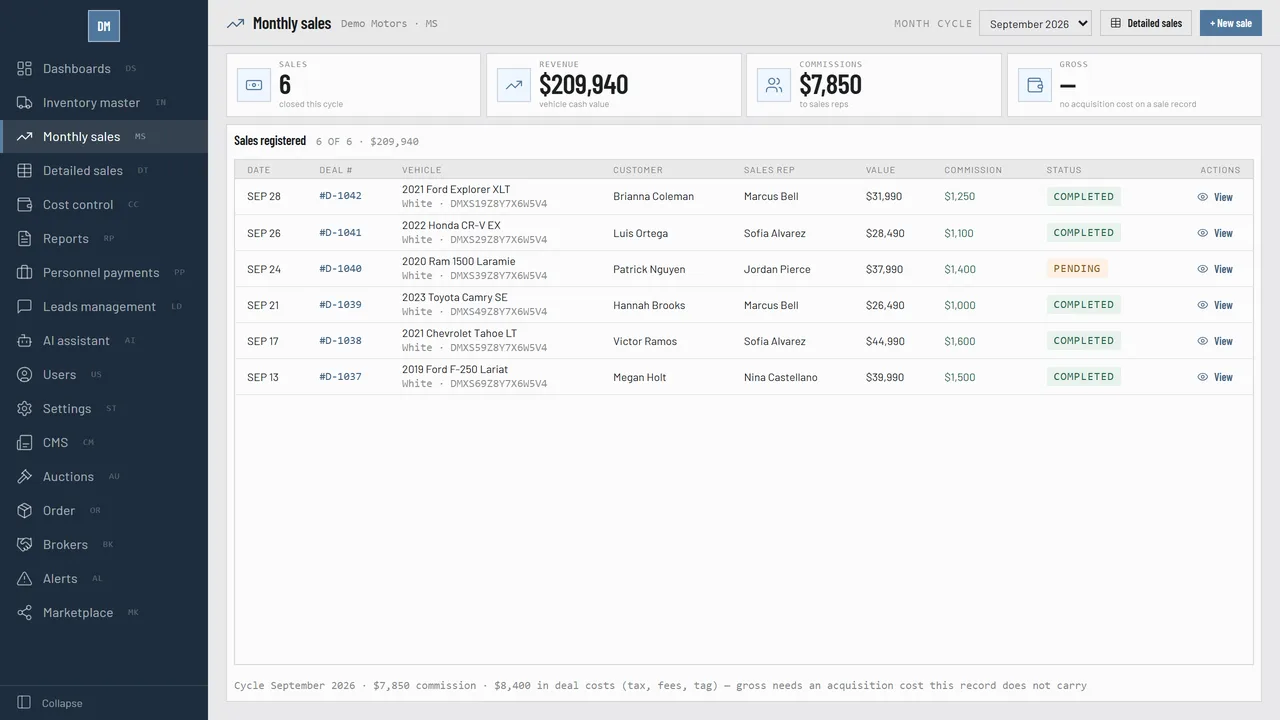This screenshot has width=1280, height=720.
Task: Click the $1,500 commission cell
Action: 960,377
